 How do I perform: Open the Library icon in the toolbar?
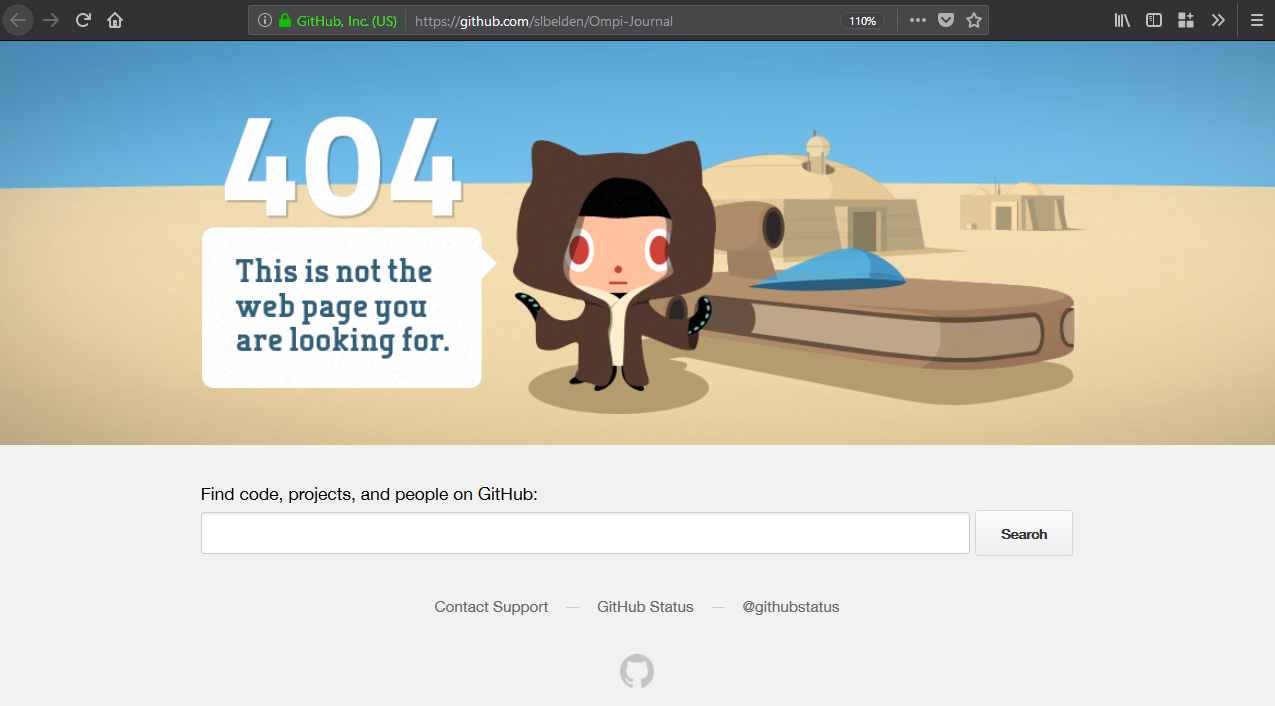[1122, 20]
